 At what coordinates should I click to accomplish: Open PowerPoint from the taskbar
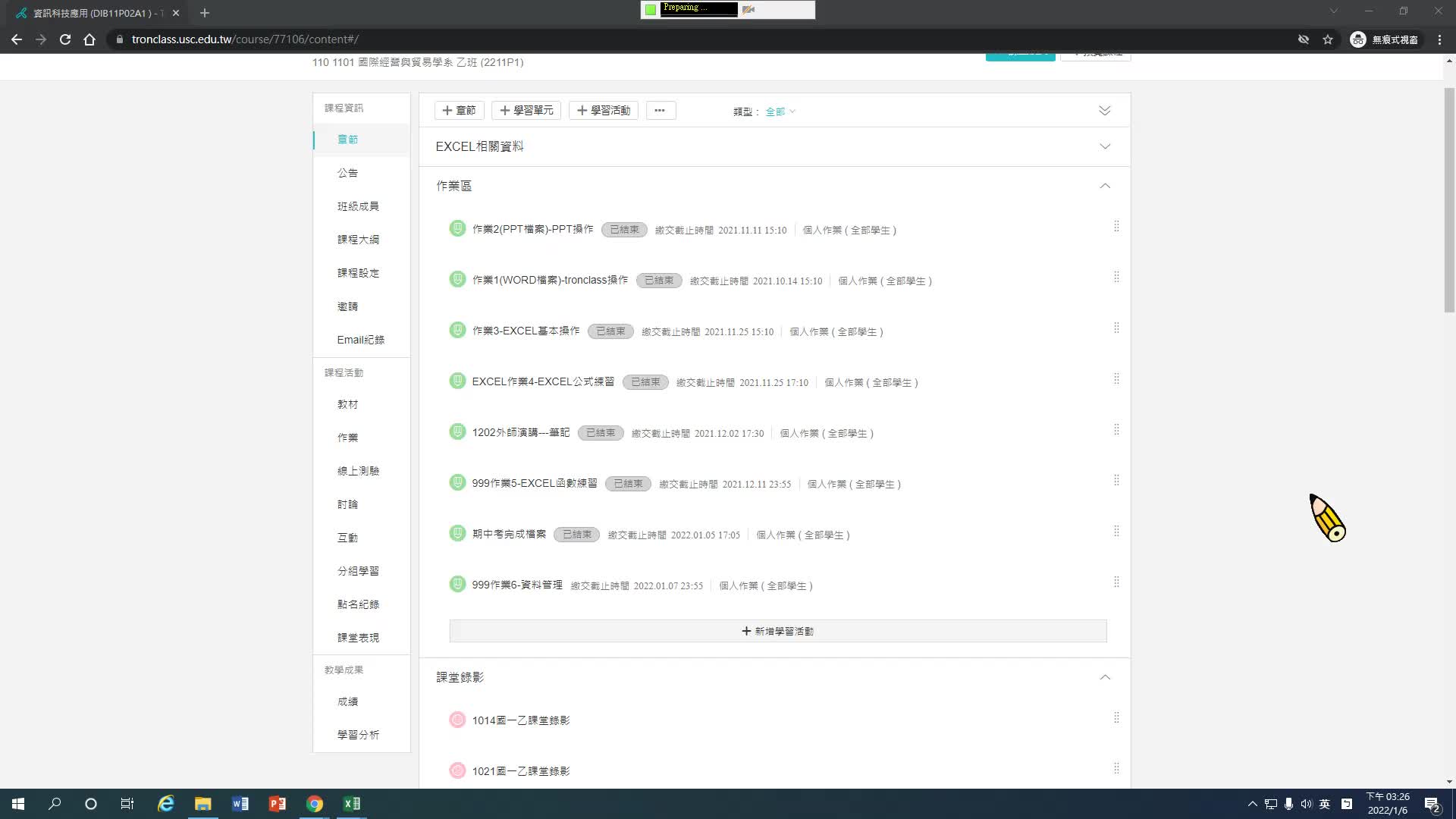[278, 804]
